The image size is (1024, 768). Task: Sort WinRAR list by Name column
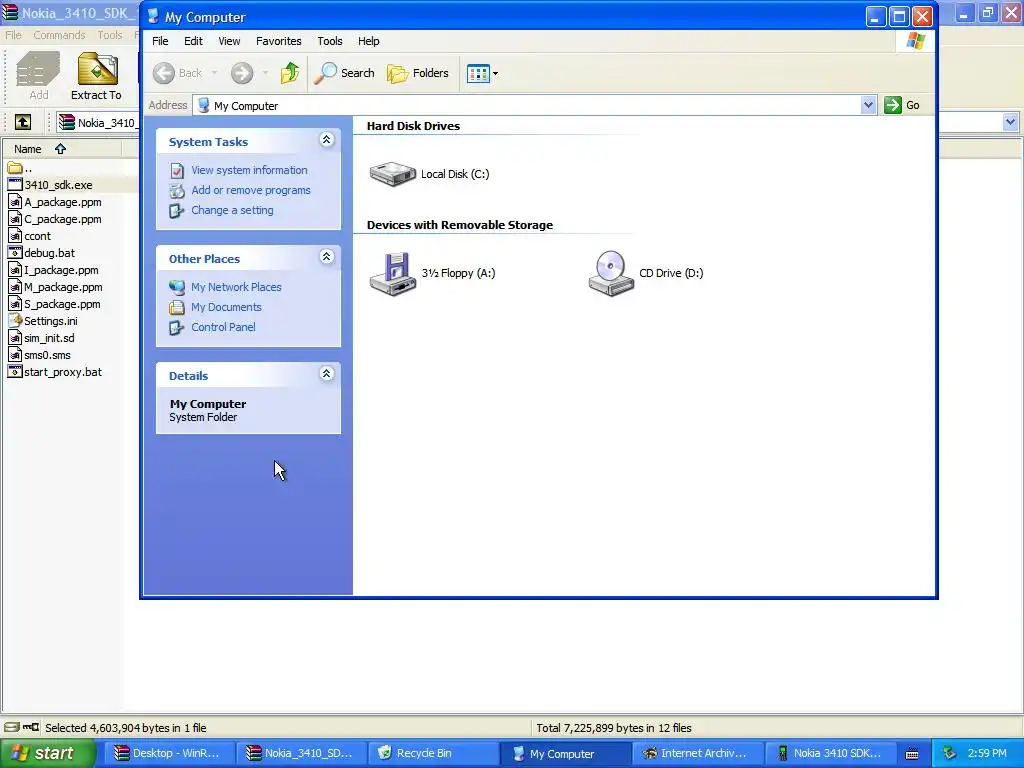(61, 149)
